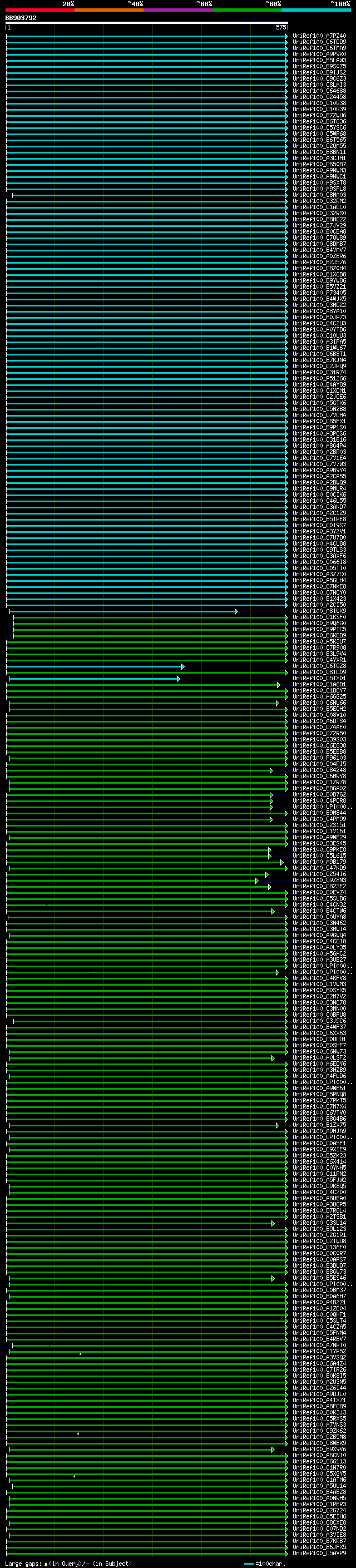This screenshot has height=1568, width=356.
Task: Click the cyan ~100% identity legend segment
Action: click(x=316, y=10)
